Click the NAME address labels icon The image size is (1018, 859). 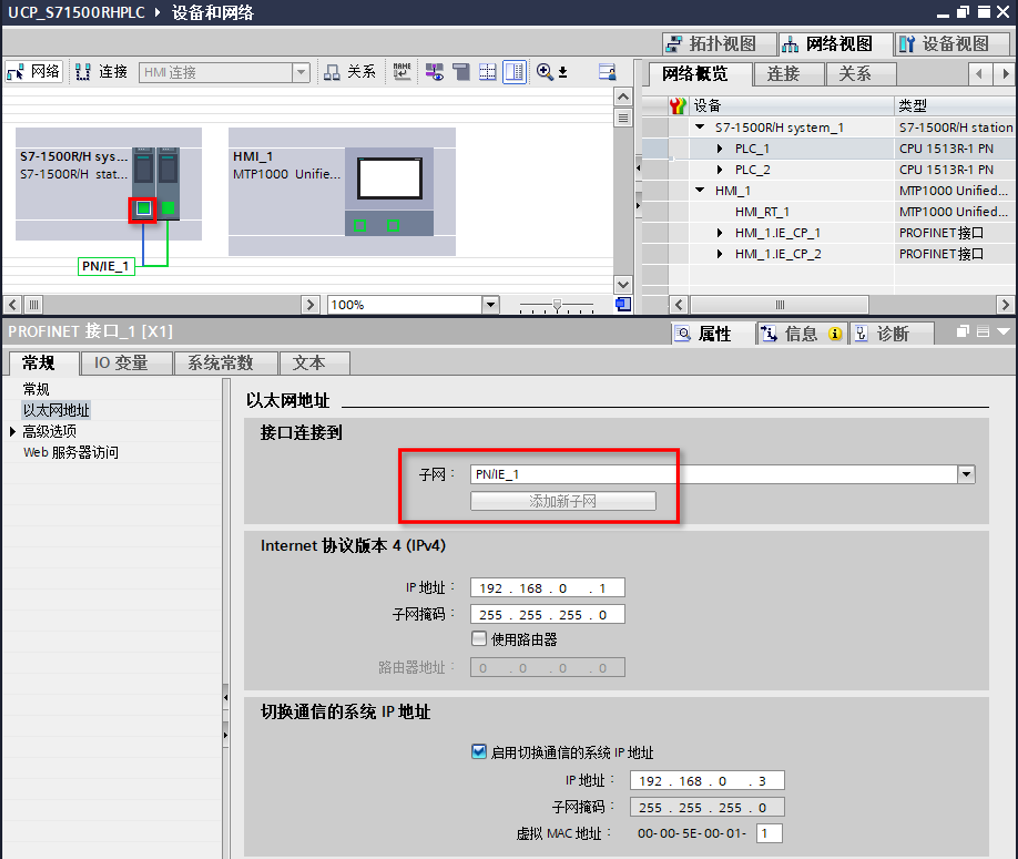(x=402, y=72)
